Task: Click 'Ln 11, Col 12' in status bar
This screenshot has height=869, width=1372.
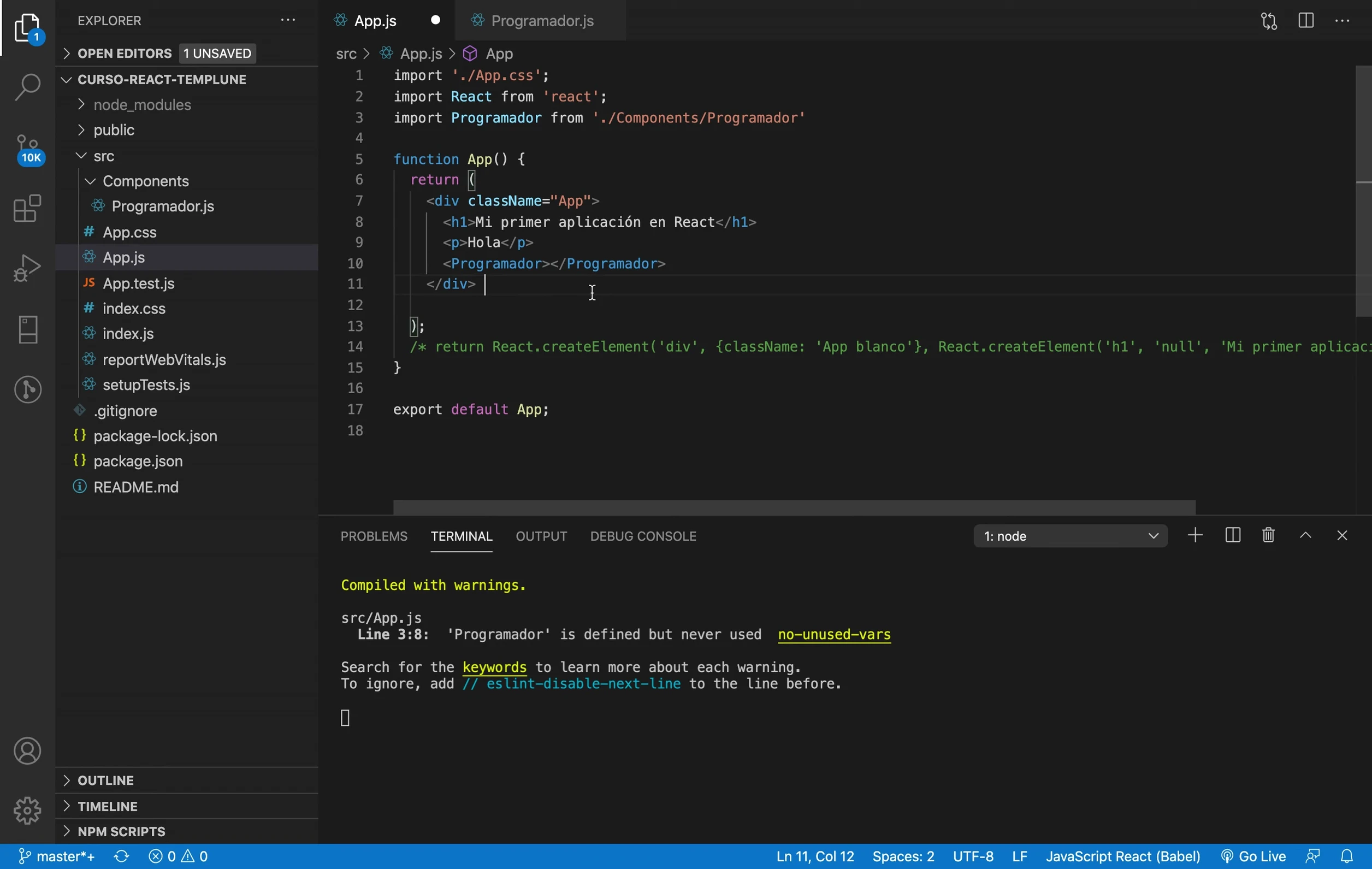Action: 815,856
